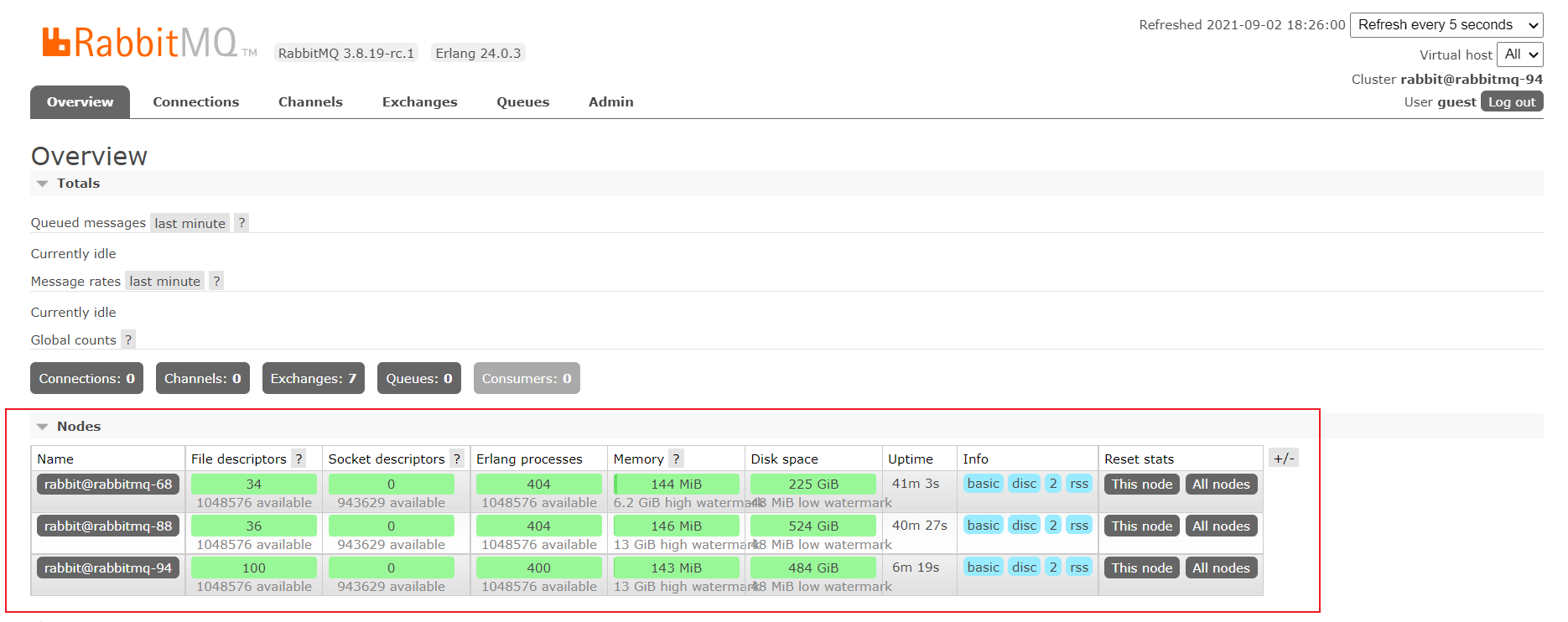Reset All nodes stats in rabbitmq-68 row

coord(1221,484)
